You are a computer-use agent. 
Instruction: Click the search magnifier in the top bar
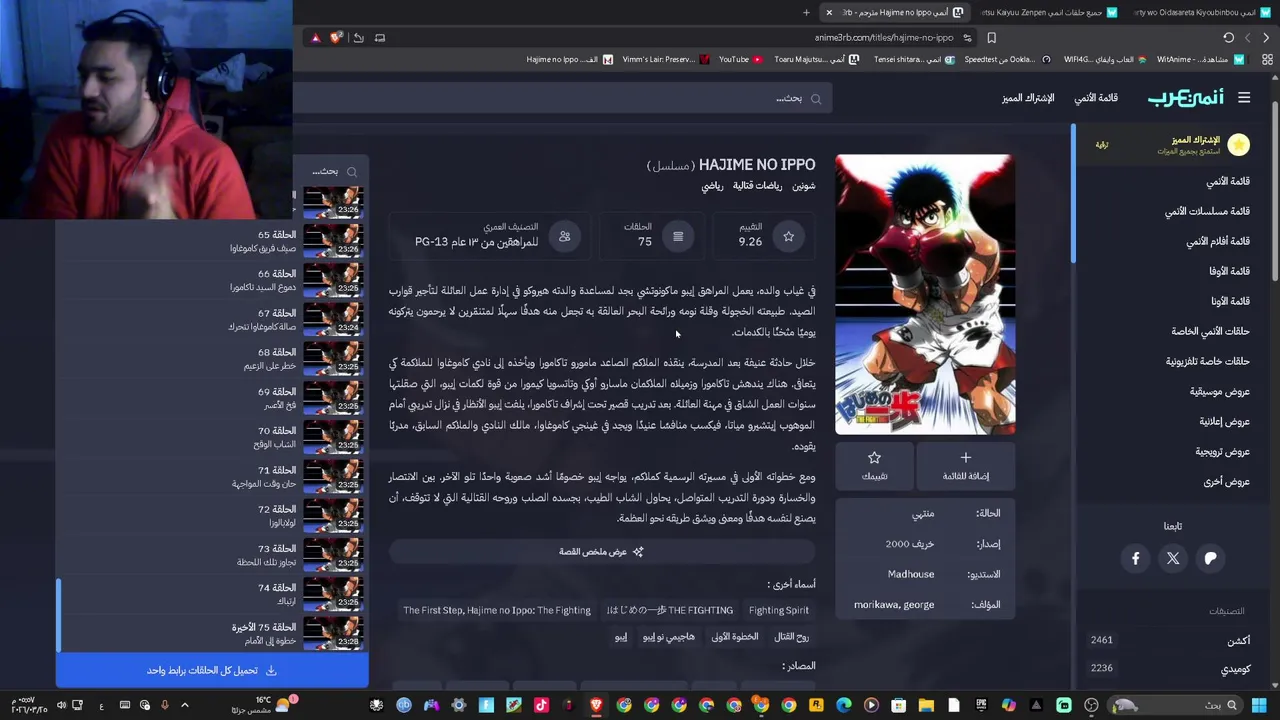pyautogui.click(x=816, y=99)
